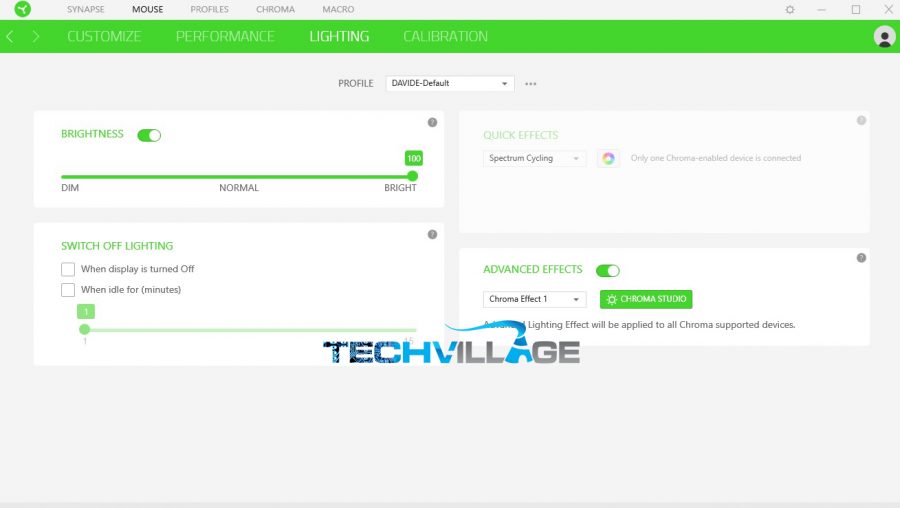
Task: Maximize the Razer Synapse window
Action: click(x=856, y=9)
